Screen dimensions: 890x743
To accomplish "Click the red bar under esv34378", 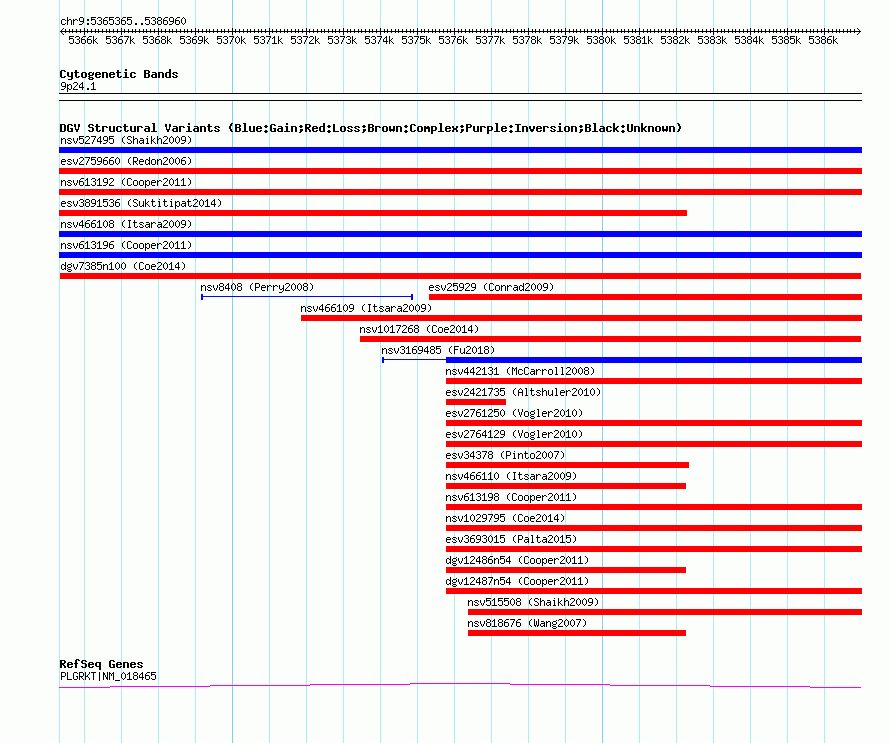I will point(567,465).
